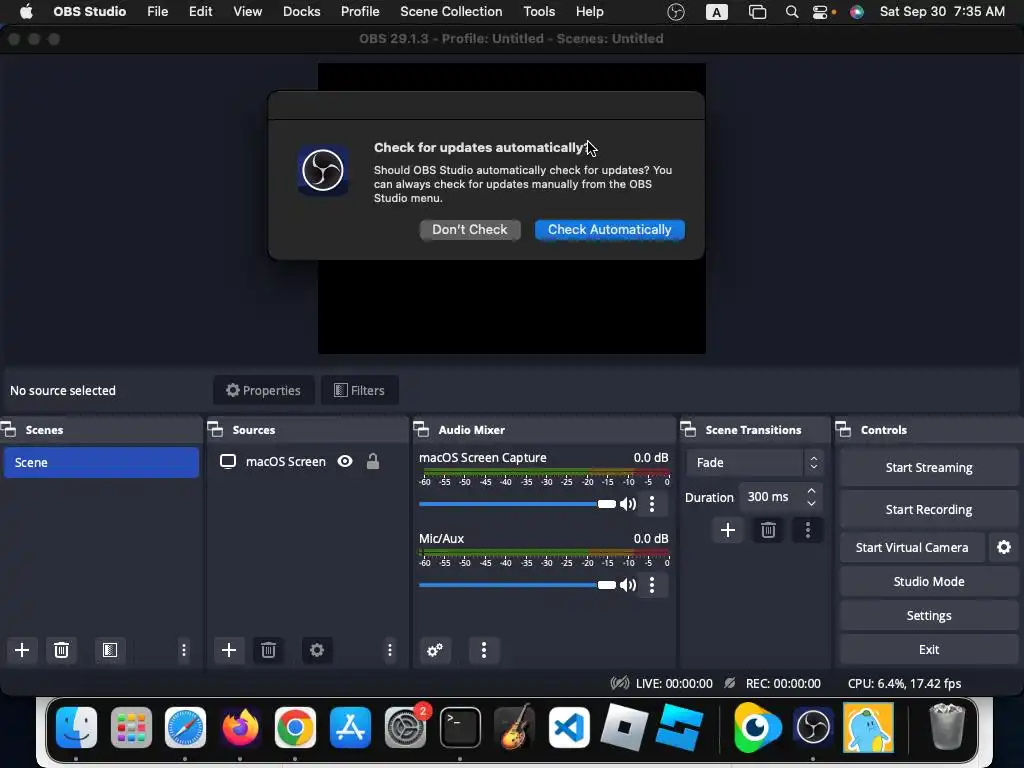Open Sources panel three-dot menu
The width and height of the screenshot is (1024, 768).
(x=390, y=650)
